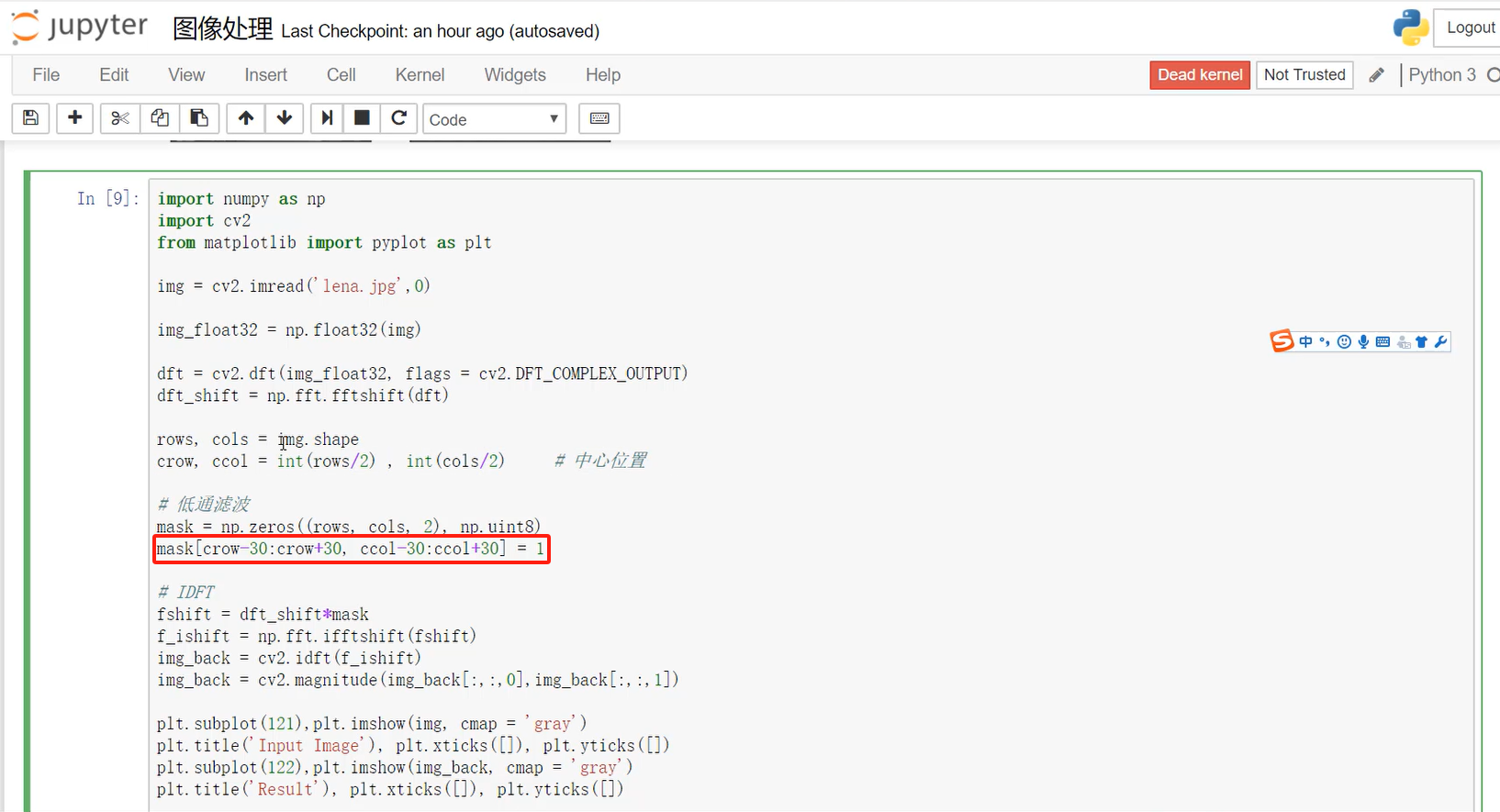The width and height of the screenshot is (1500, 812).
Task: Click the 'from matplotlib import pyplot' line
Action: [x=324, y=243]
